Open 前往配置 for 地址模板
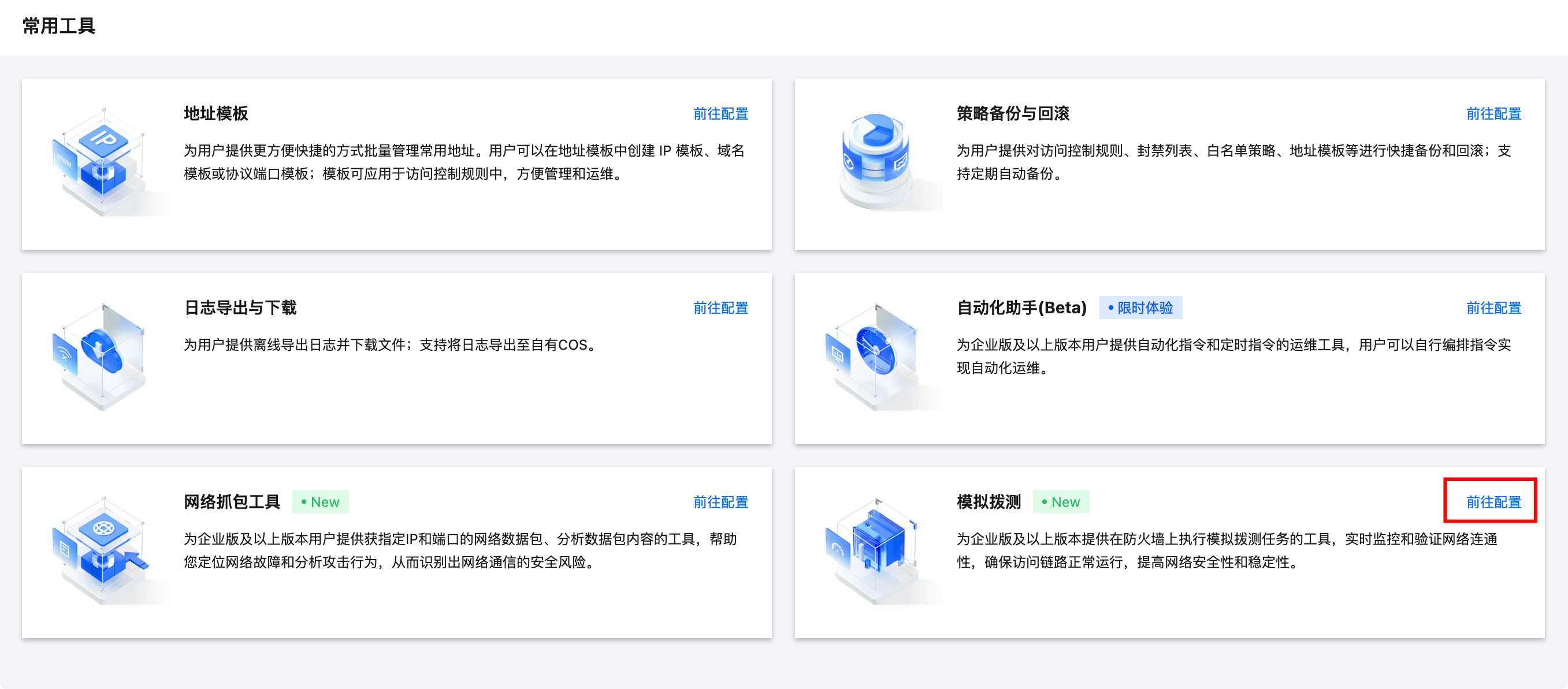 tap(720, 113)
